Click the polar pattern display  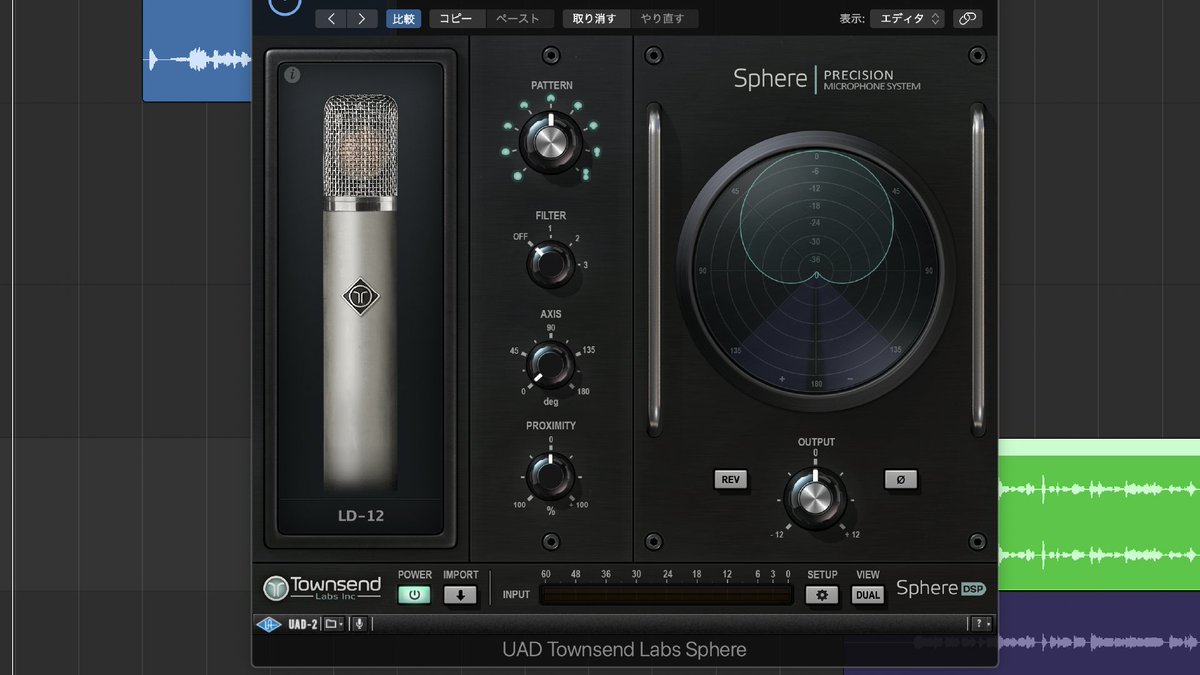pyautogui.click(x=816, y=270)
